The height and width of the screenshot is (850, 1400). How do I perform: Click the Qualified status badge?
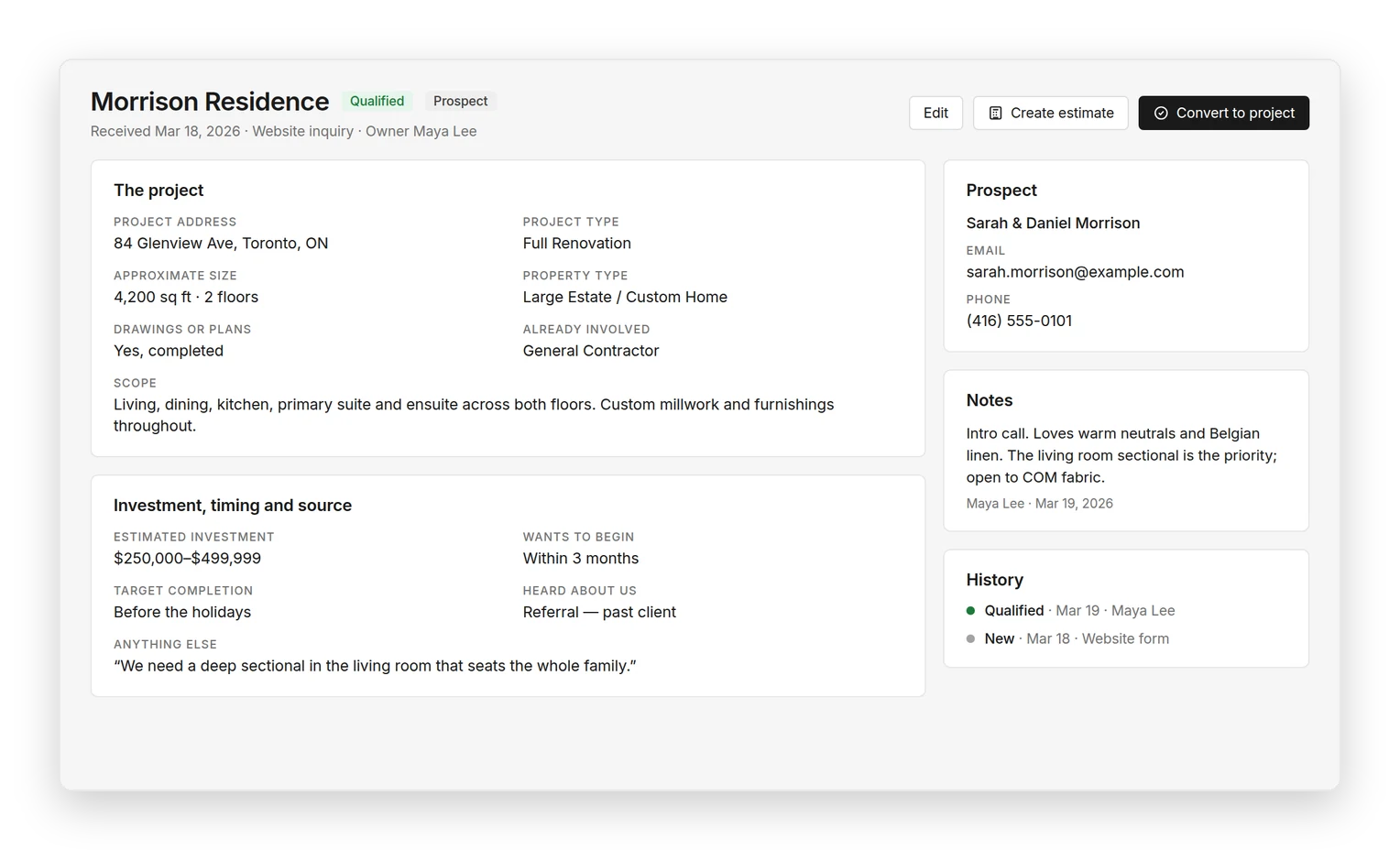[377, 101]
